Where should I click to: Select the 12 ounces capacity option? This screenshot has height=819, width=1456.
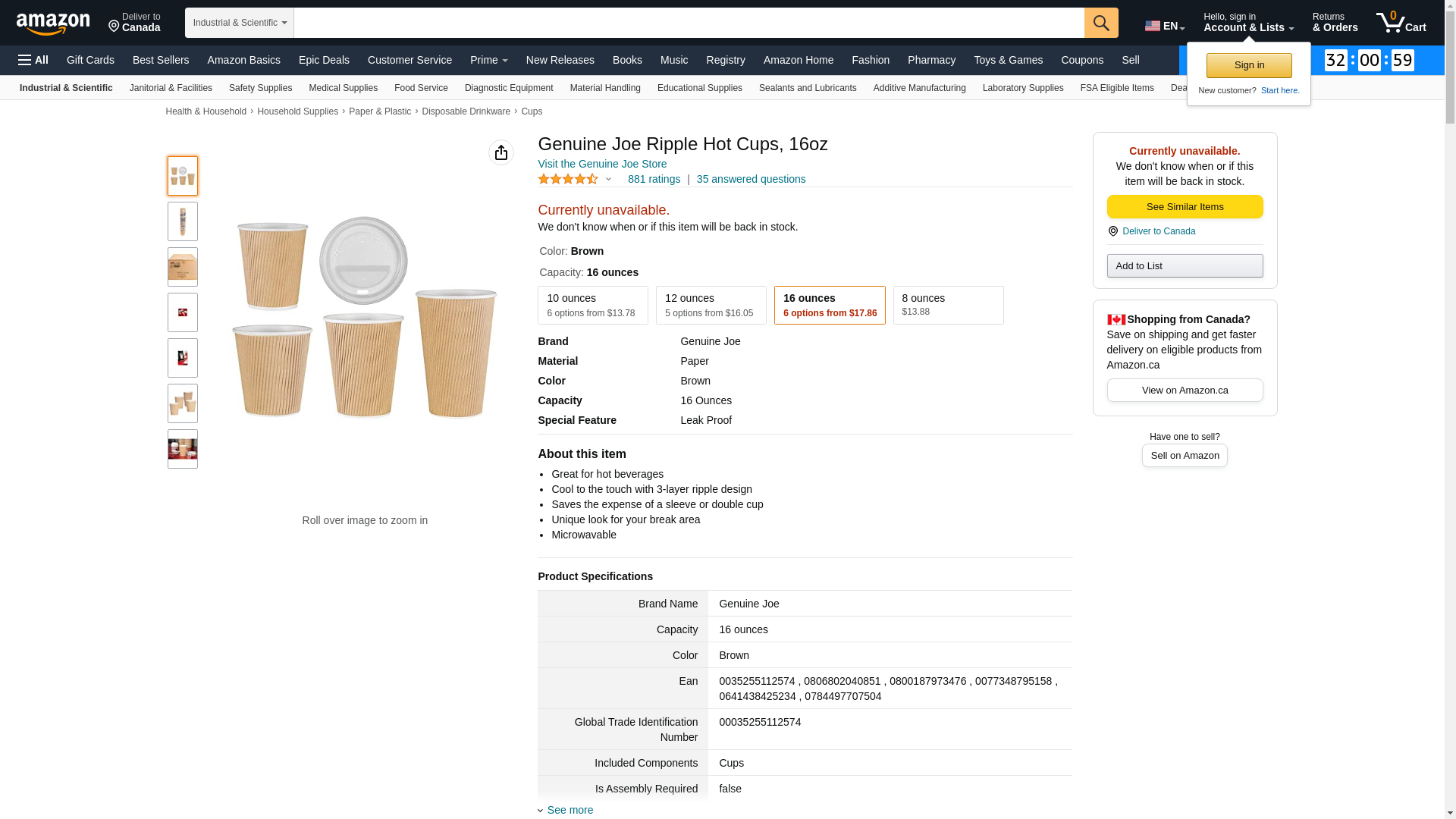click(x=711, y=305)
